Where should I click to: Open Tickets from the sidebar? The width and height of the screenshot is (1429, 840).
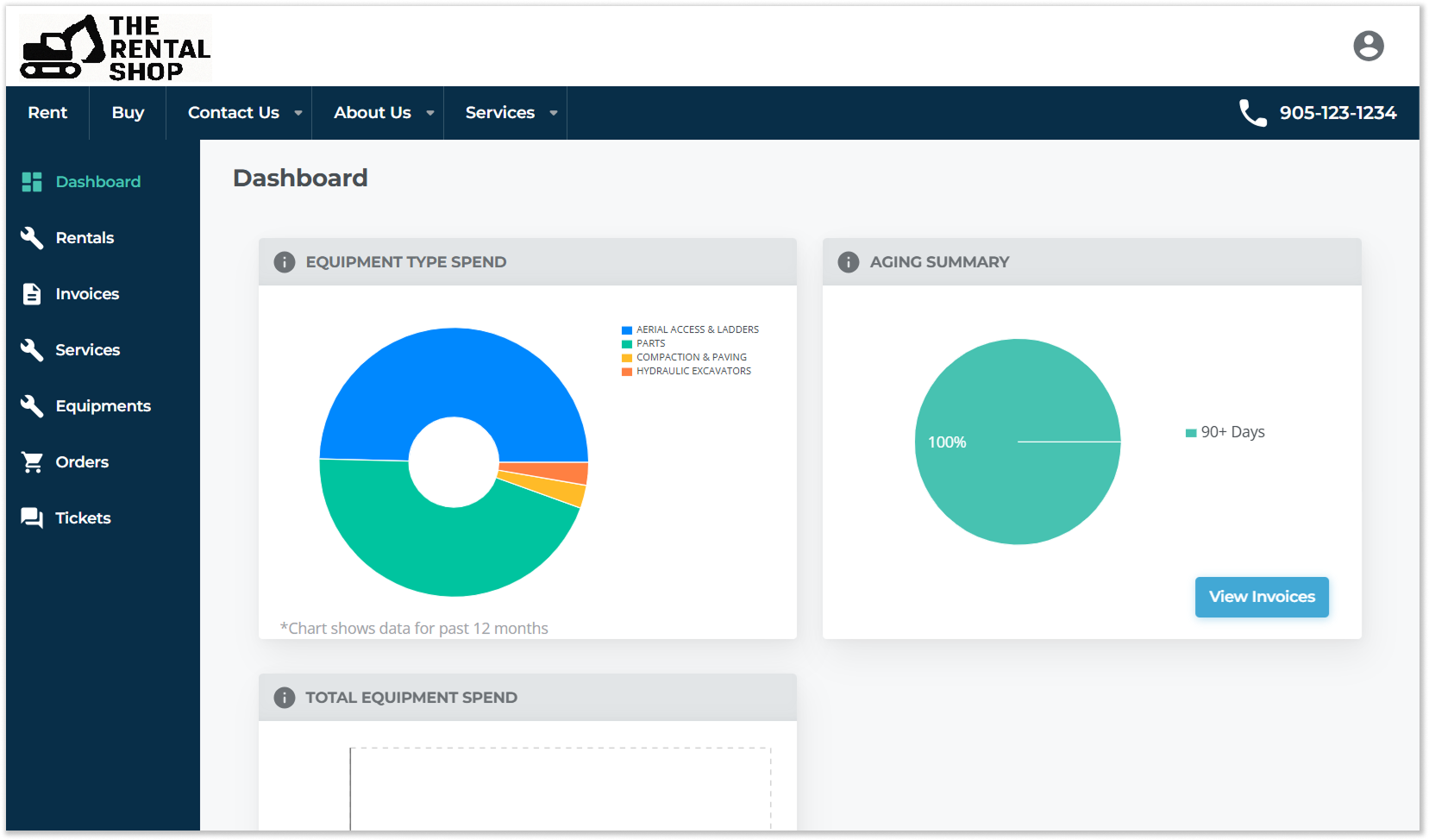(x=83, y=518)
